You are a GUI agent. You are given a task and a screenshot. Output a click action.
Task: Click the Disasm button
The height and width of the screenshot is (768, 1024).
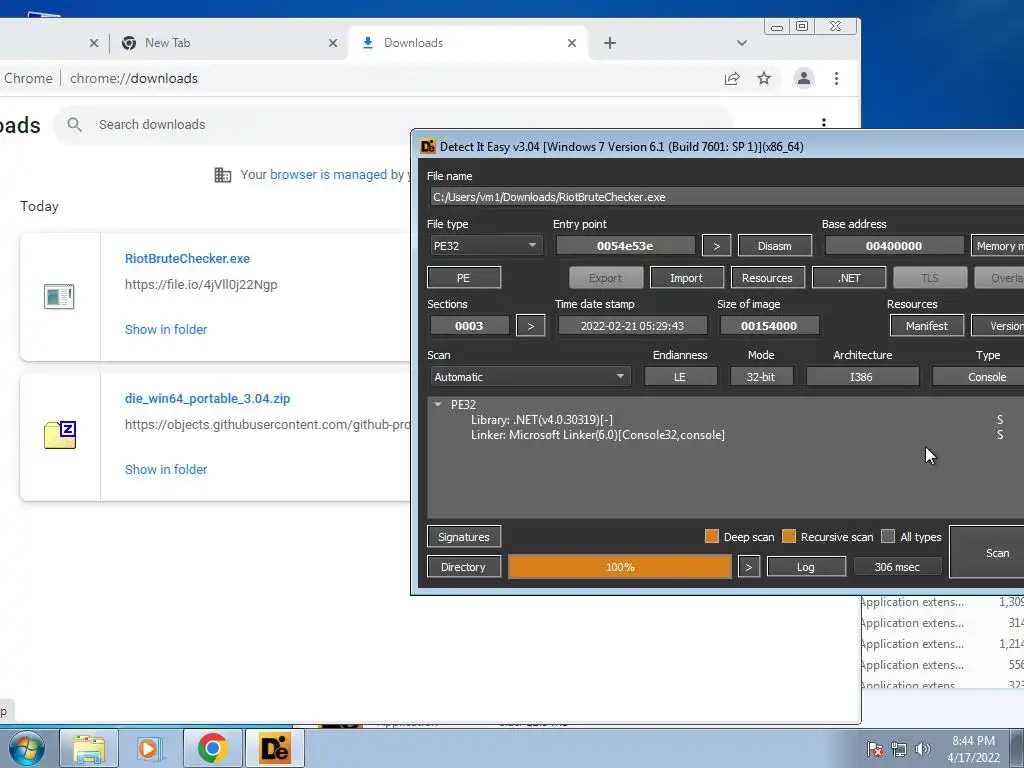tap(775, 246)
